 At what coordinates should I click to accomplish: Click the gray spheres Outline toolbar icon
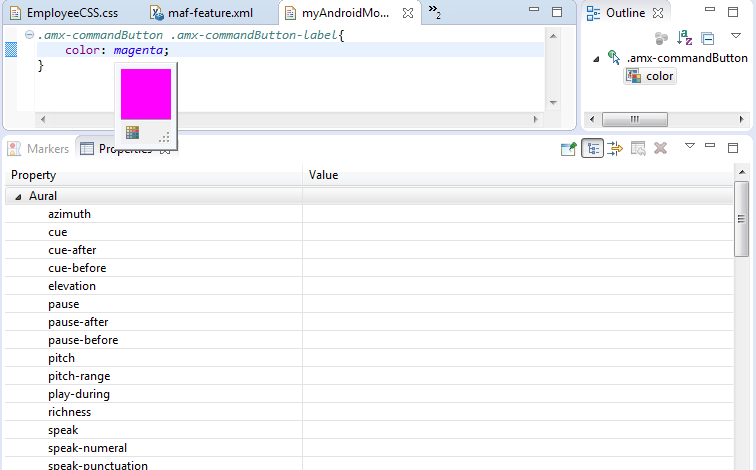click(661, 38)
